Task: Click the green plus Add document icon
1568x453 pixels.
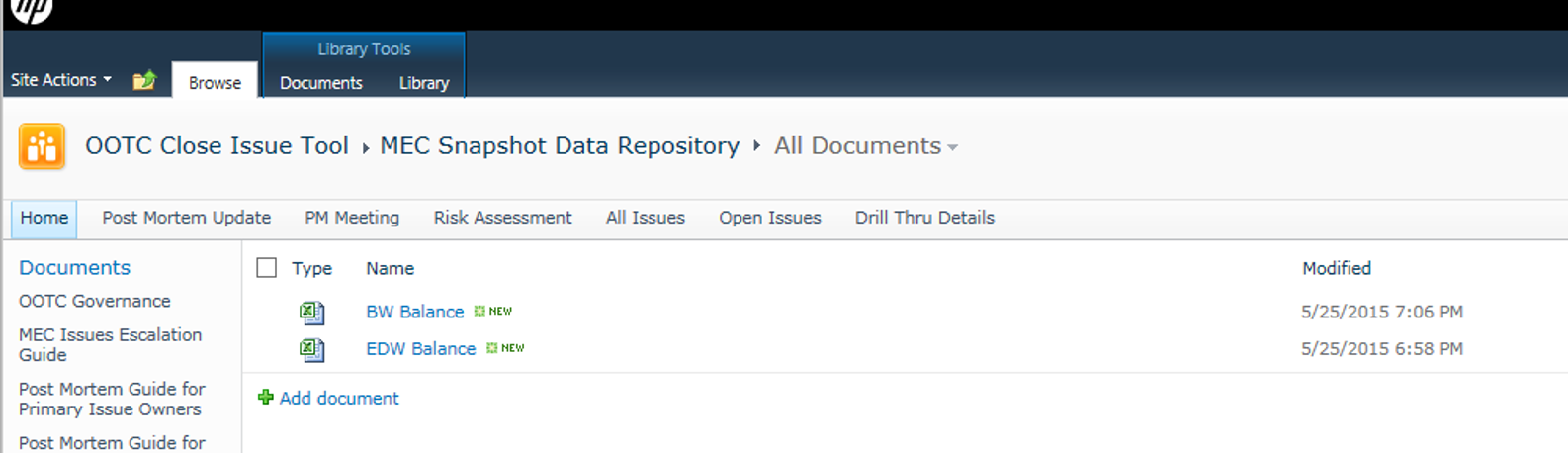Action: pyautogui.click(x=265, y=398)
